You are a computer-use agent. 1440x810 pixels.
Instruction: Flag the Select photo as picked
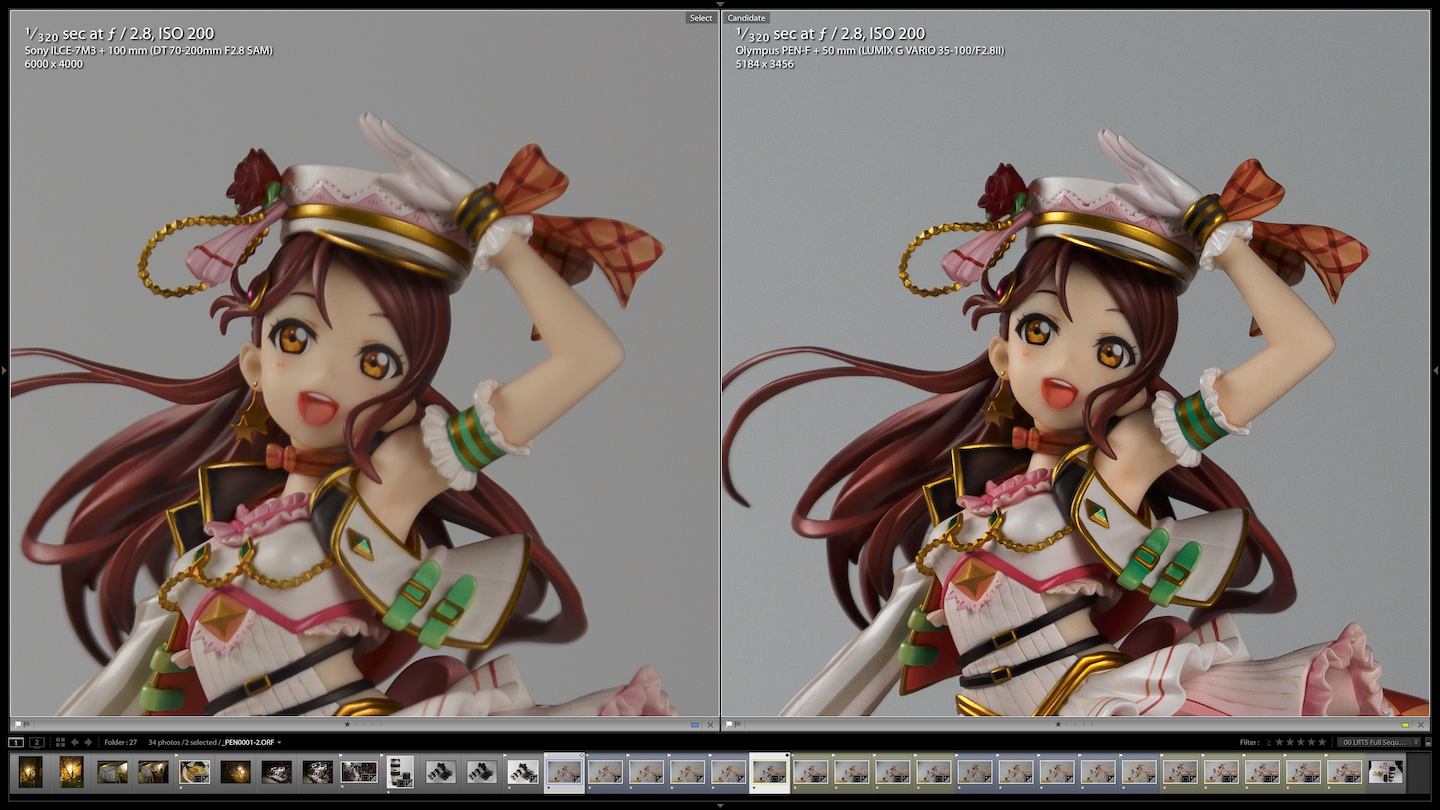(17, 724)
